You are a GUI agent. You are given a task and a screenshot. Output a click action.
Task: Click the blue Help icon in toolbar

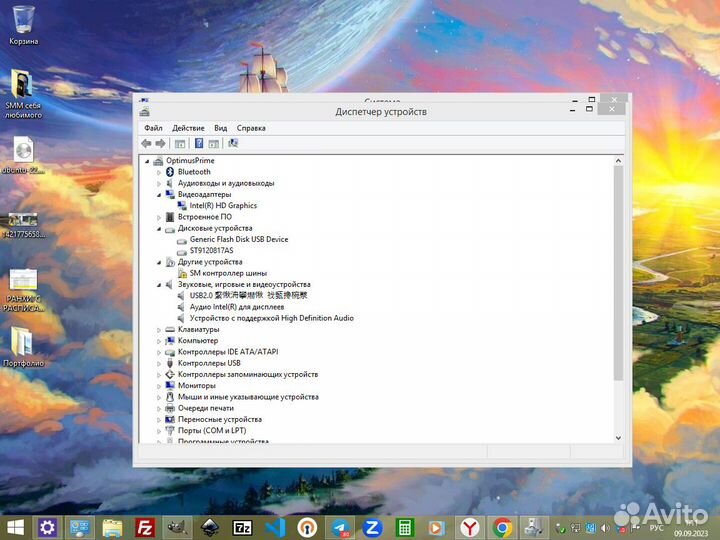point(199,143)
